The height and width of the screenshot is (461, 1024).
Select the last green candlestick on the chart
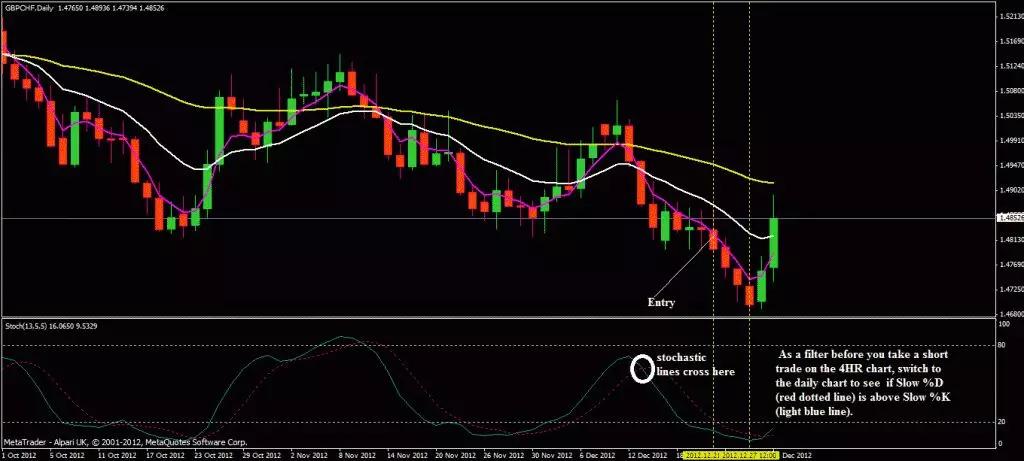click(773, 244)
